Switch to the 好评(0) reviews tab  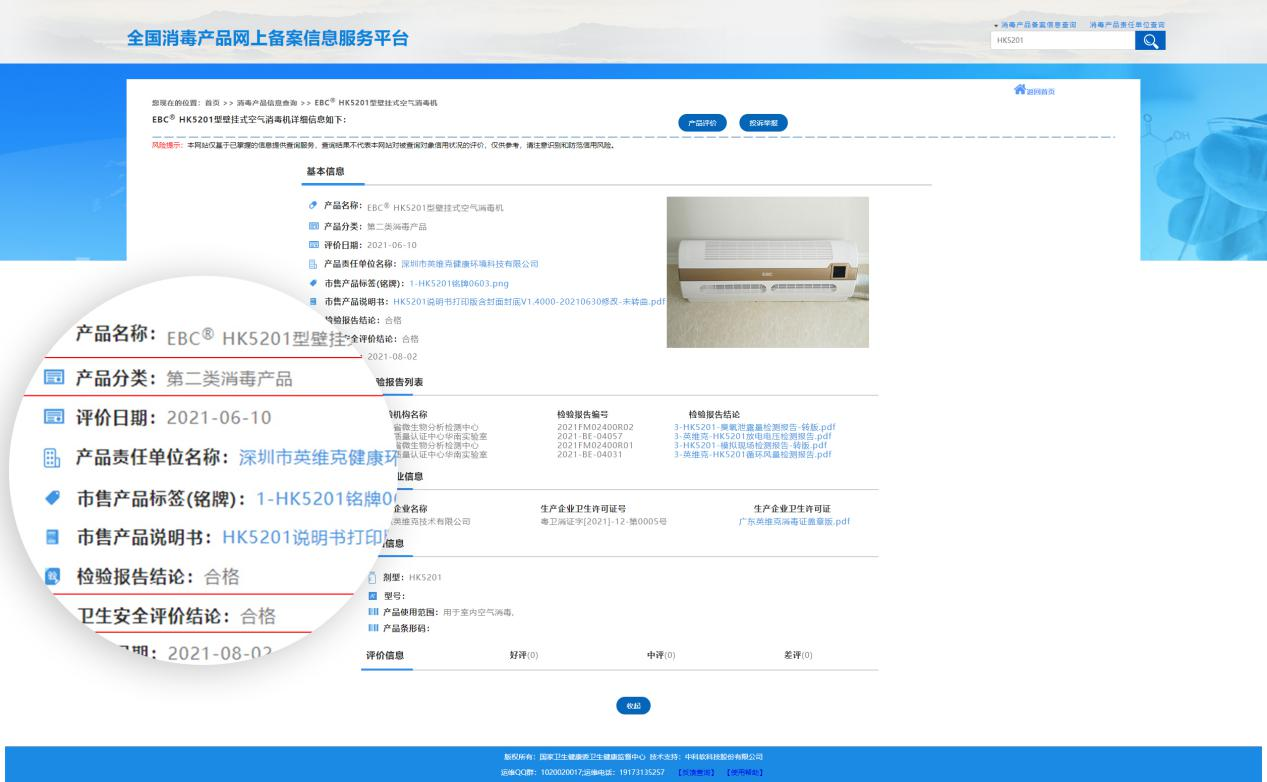click(524, 655)
